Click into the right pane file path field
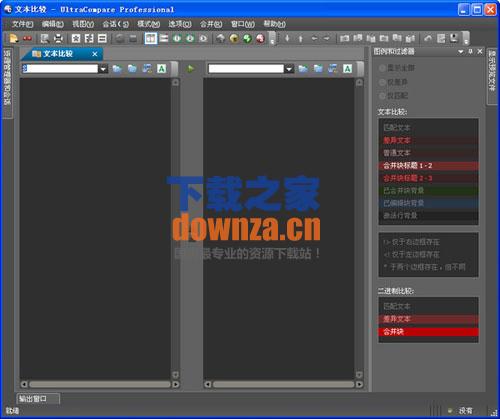 tap(246, 69)
